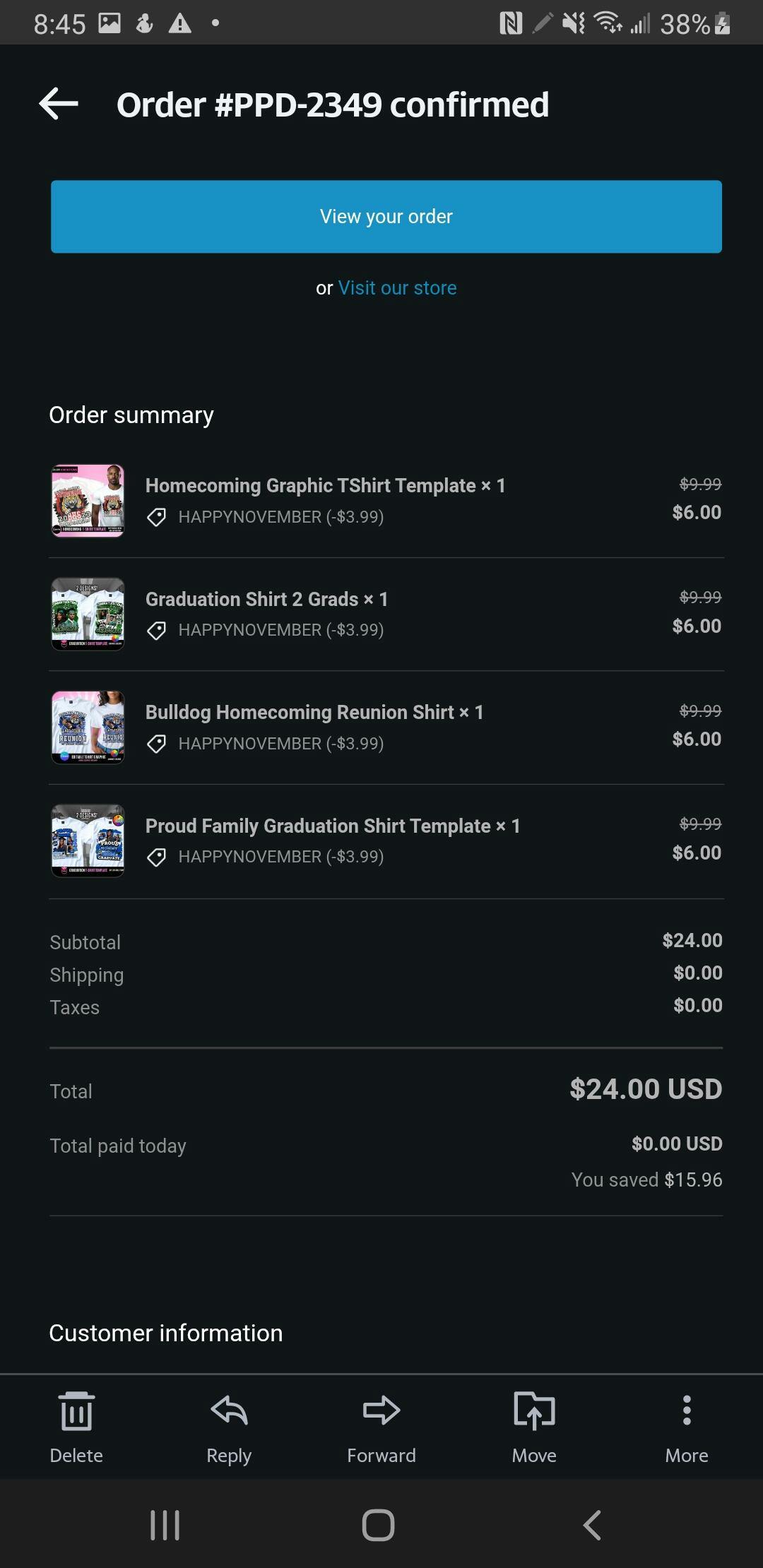Tap the Wi-Fi status bar icon

pyautogui.click(x=608, y=23)
